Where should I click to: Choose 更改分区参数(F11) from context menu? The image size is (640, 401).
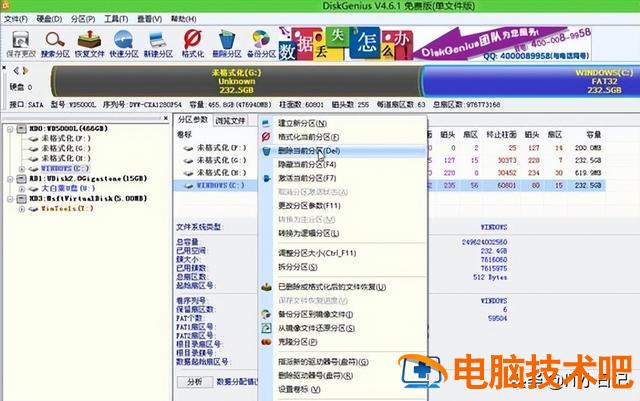[x=343, y=206]
